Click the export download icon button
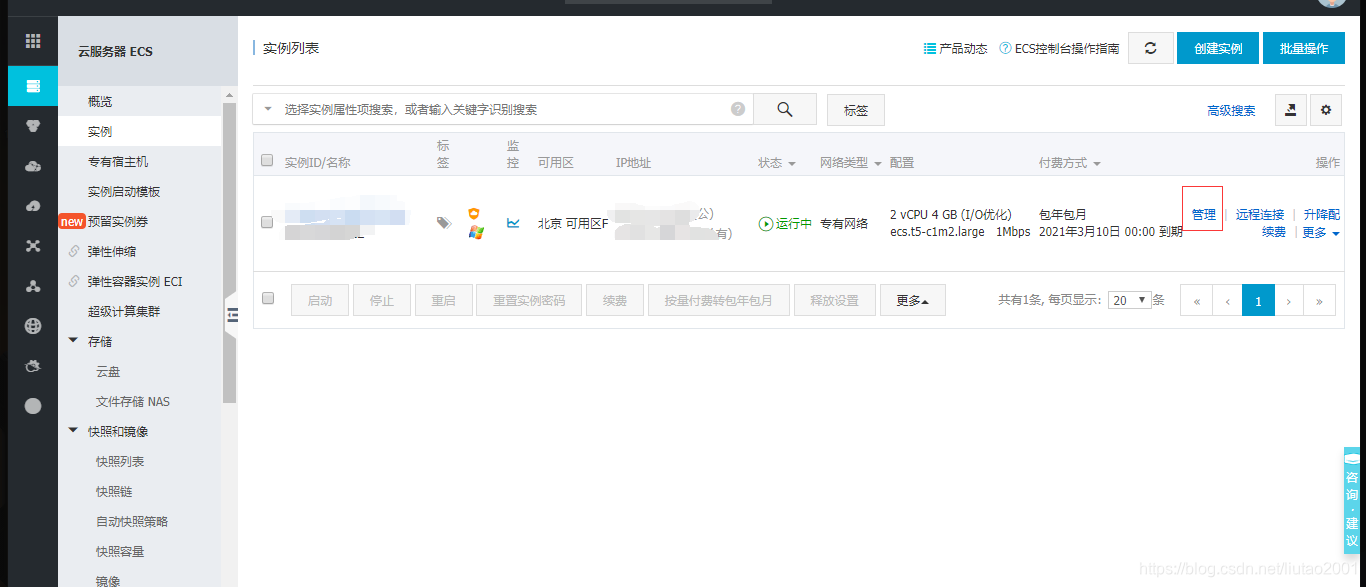The height and width of the screenshot is (587, 1366). pos(1290,110)
